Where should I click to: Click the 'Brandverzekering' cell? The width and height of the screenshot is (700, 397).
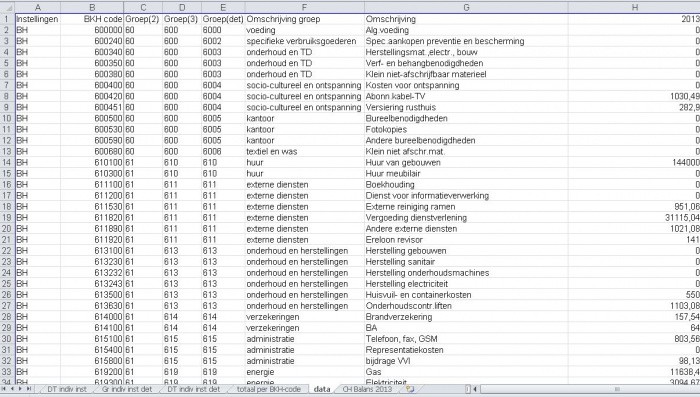click(x=466, y=317)
